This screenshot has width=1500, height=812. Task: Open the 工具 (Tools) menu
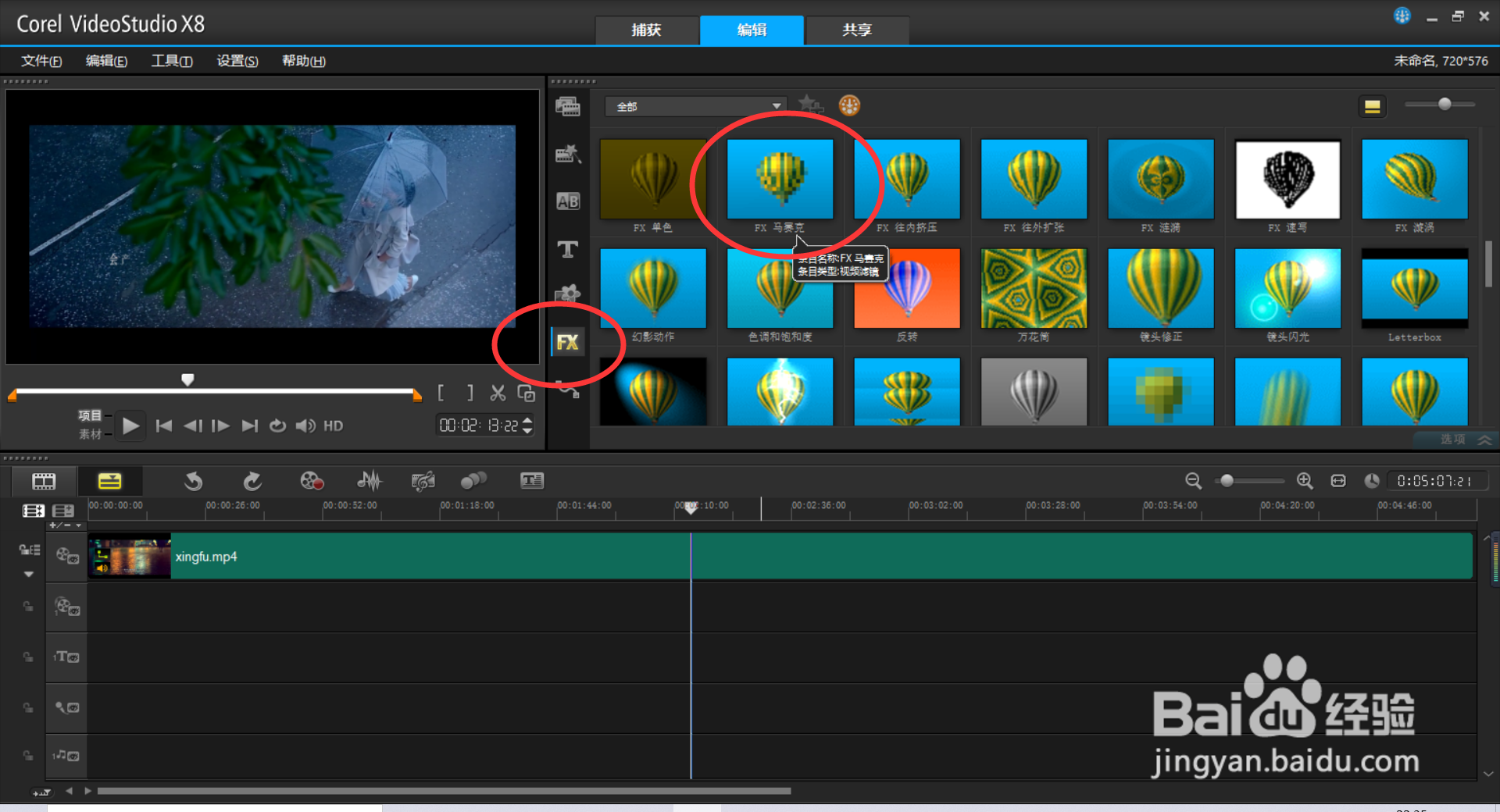(x=172, y=61)
